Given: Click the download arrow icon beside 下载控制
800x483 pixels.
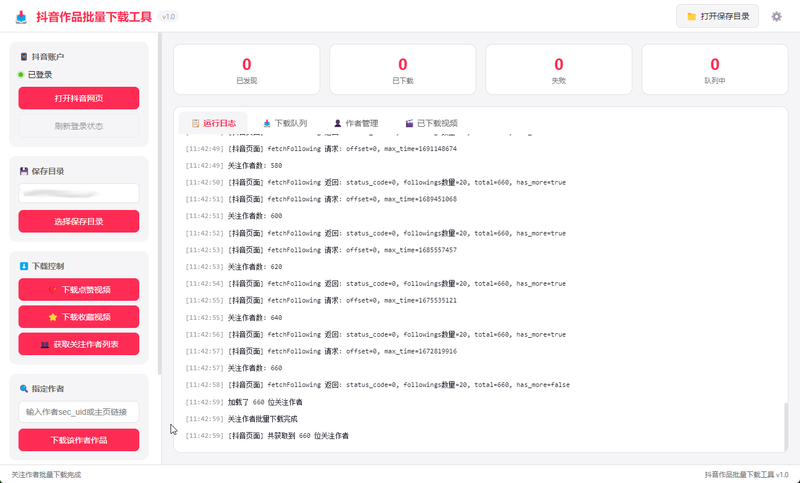Looking at the screenshot, I should click(x=23, y=266).
